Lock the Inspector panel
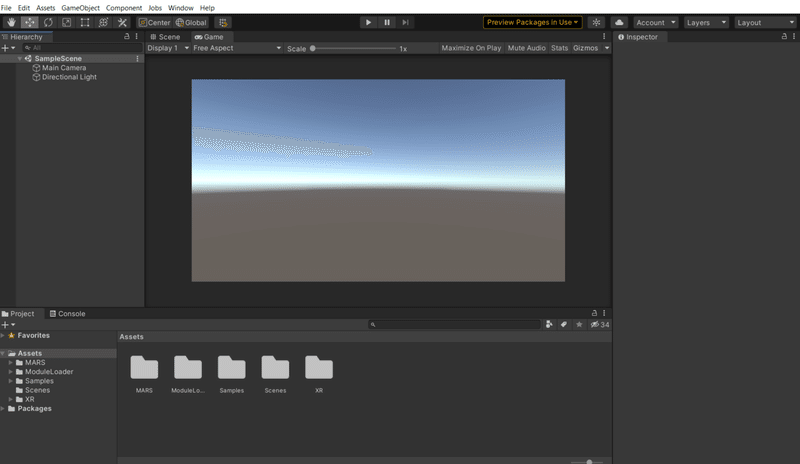 point(784,37)
